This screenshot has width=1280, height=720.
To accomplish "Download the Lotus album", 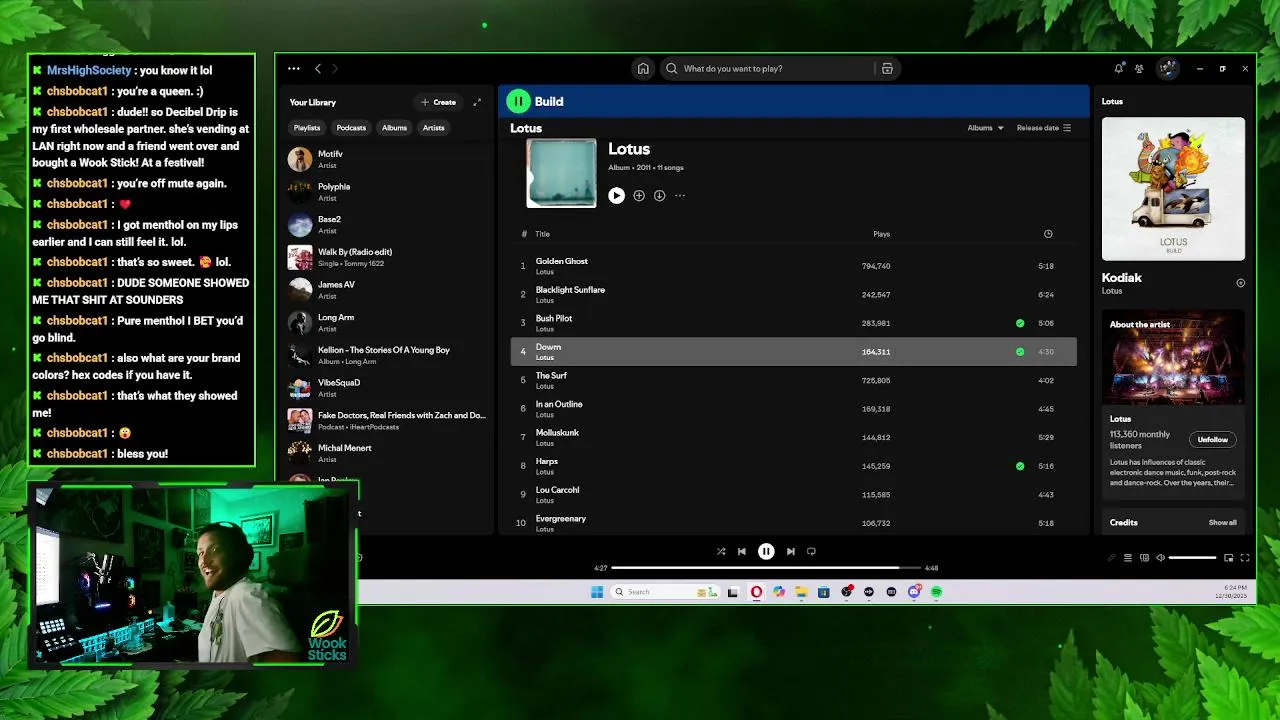I will (659, 196).
